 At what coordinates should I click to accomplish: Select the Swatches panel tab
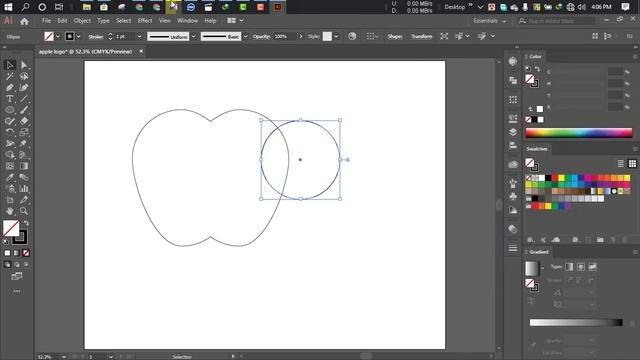point(537,149)
